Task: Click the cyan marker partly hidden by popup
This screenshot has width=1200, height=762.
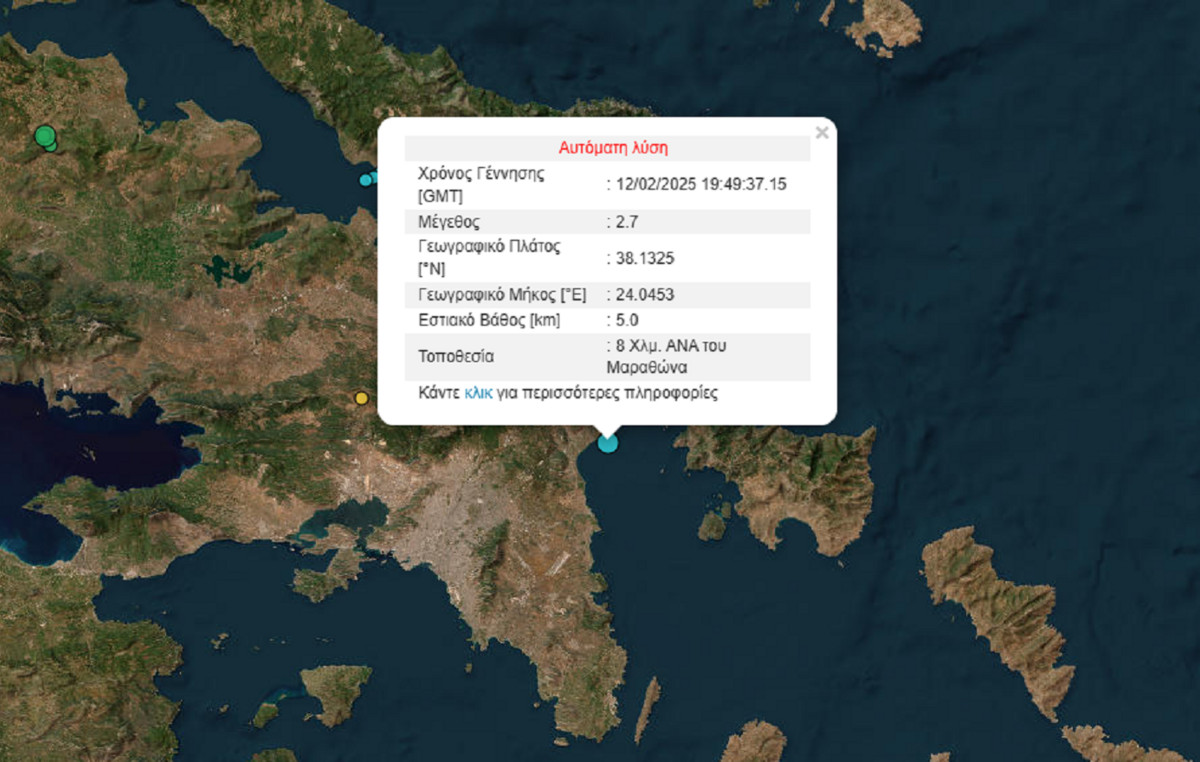Action: pos(374,177)
